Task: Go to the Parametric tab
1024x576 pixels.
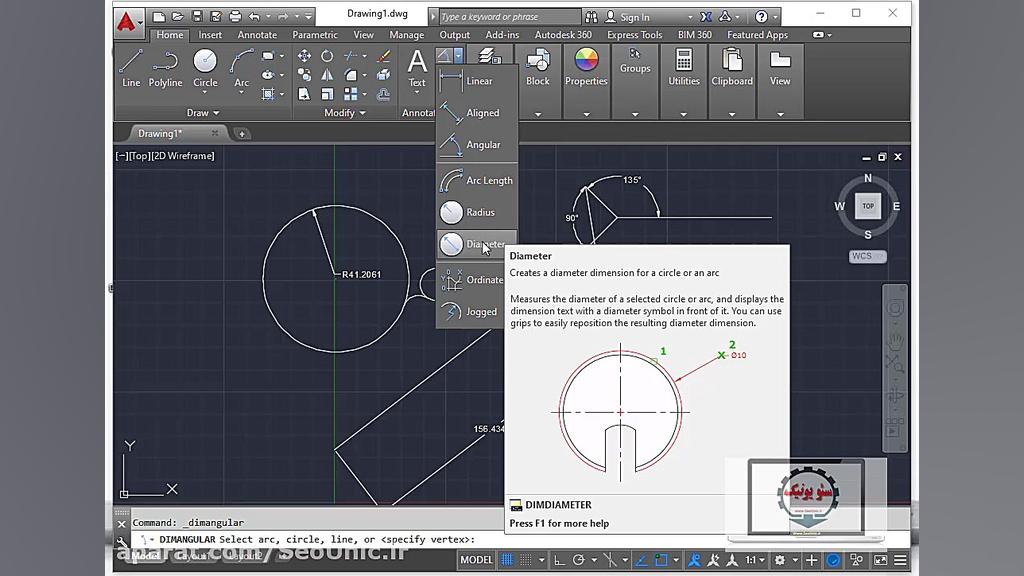Action: pyautogui.click(x=315, y=35)
